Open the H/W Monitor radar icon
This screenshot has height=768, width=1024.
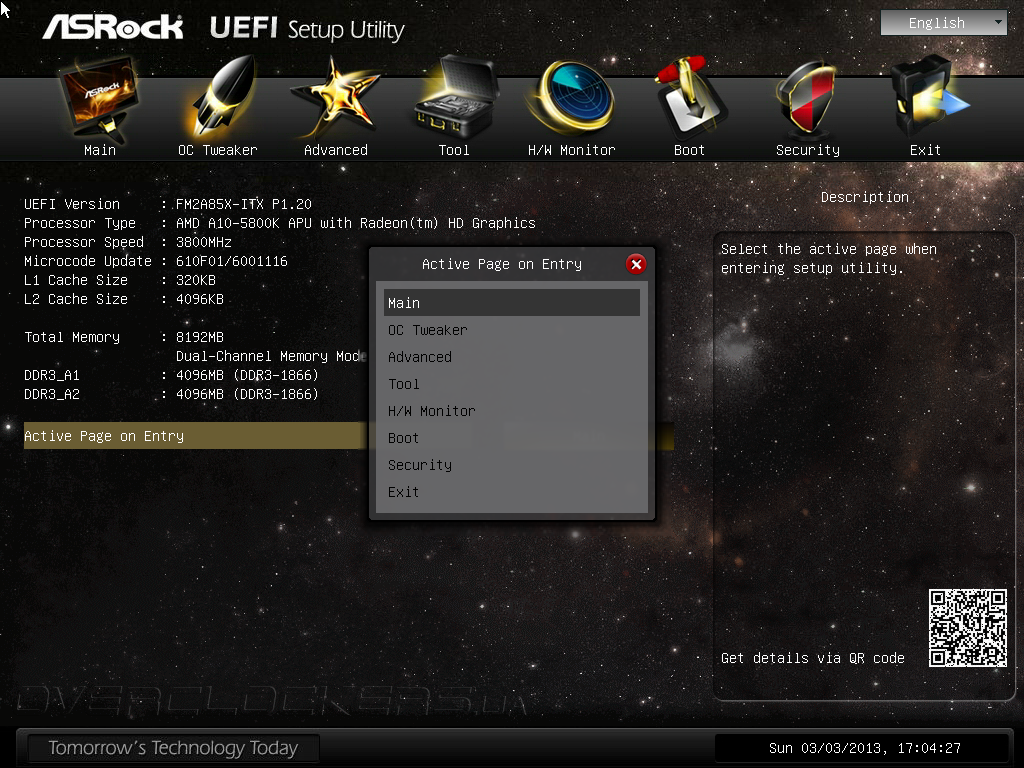coord(573,98)
